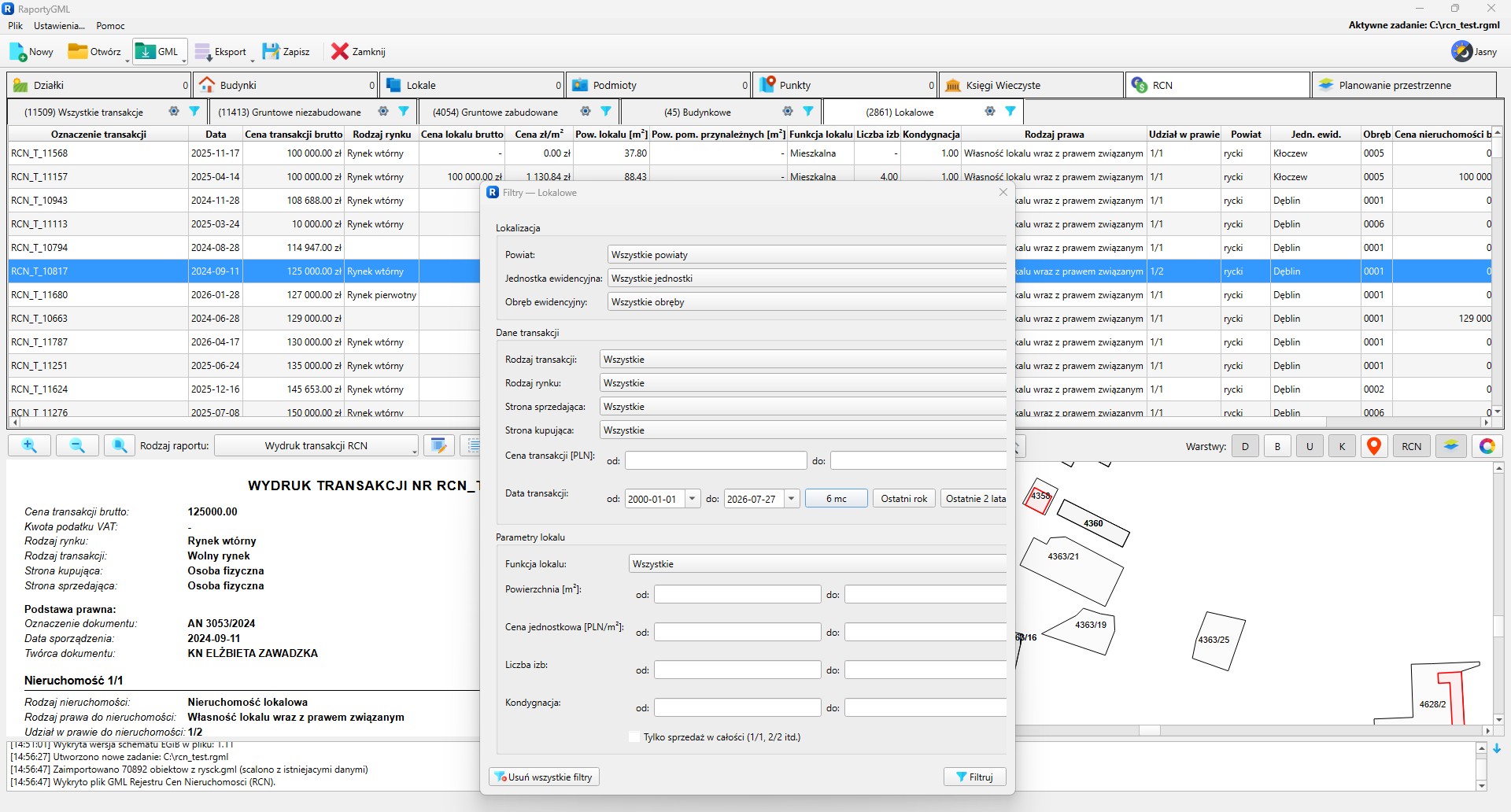Click the GML import icon

(146, 52)
